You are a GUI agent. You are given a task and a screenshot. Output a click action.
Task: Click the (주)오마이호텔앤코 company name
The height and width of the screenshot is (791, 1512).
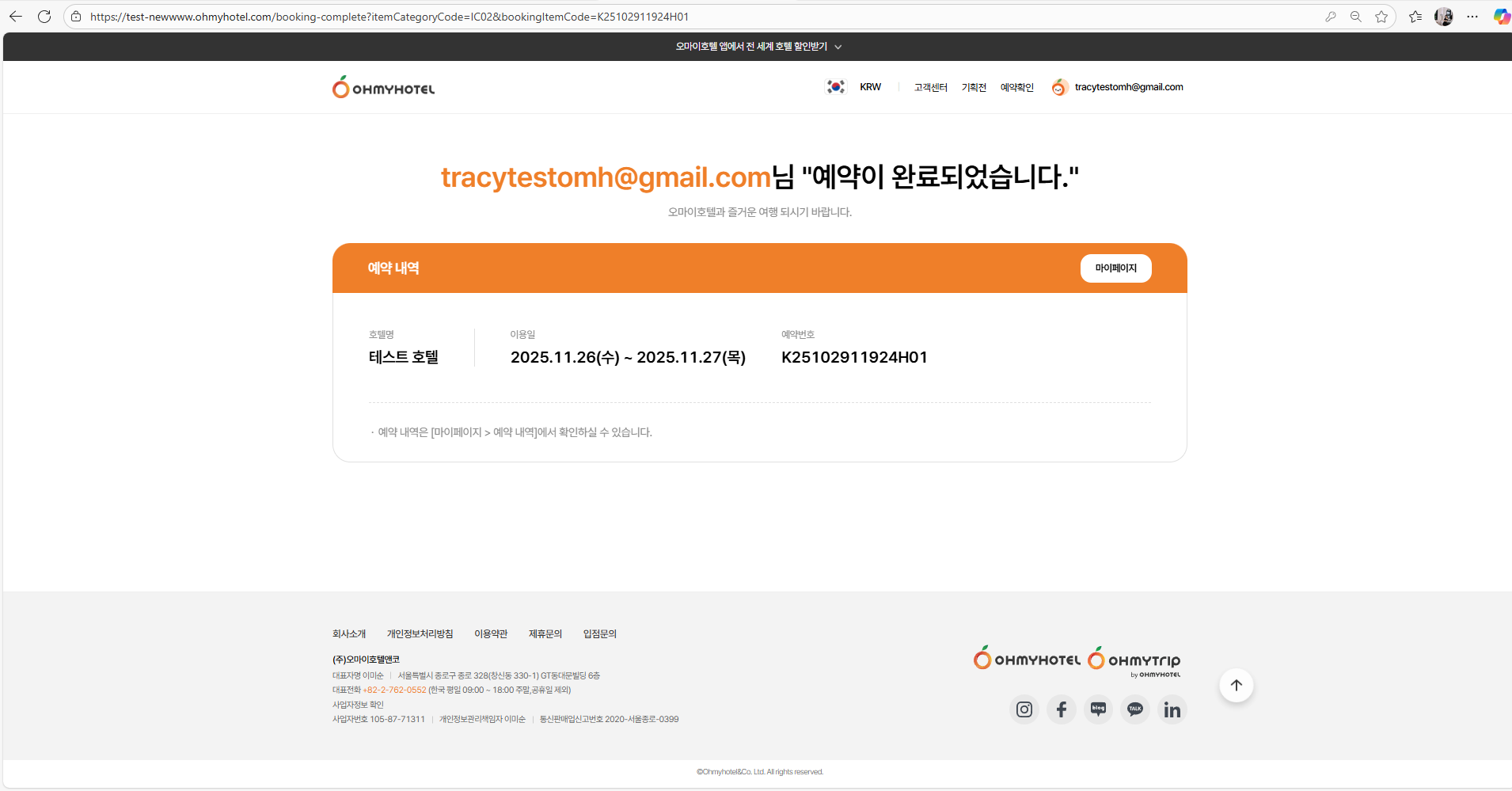(366, 660)
